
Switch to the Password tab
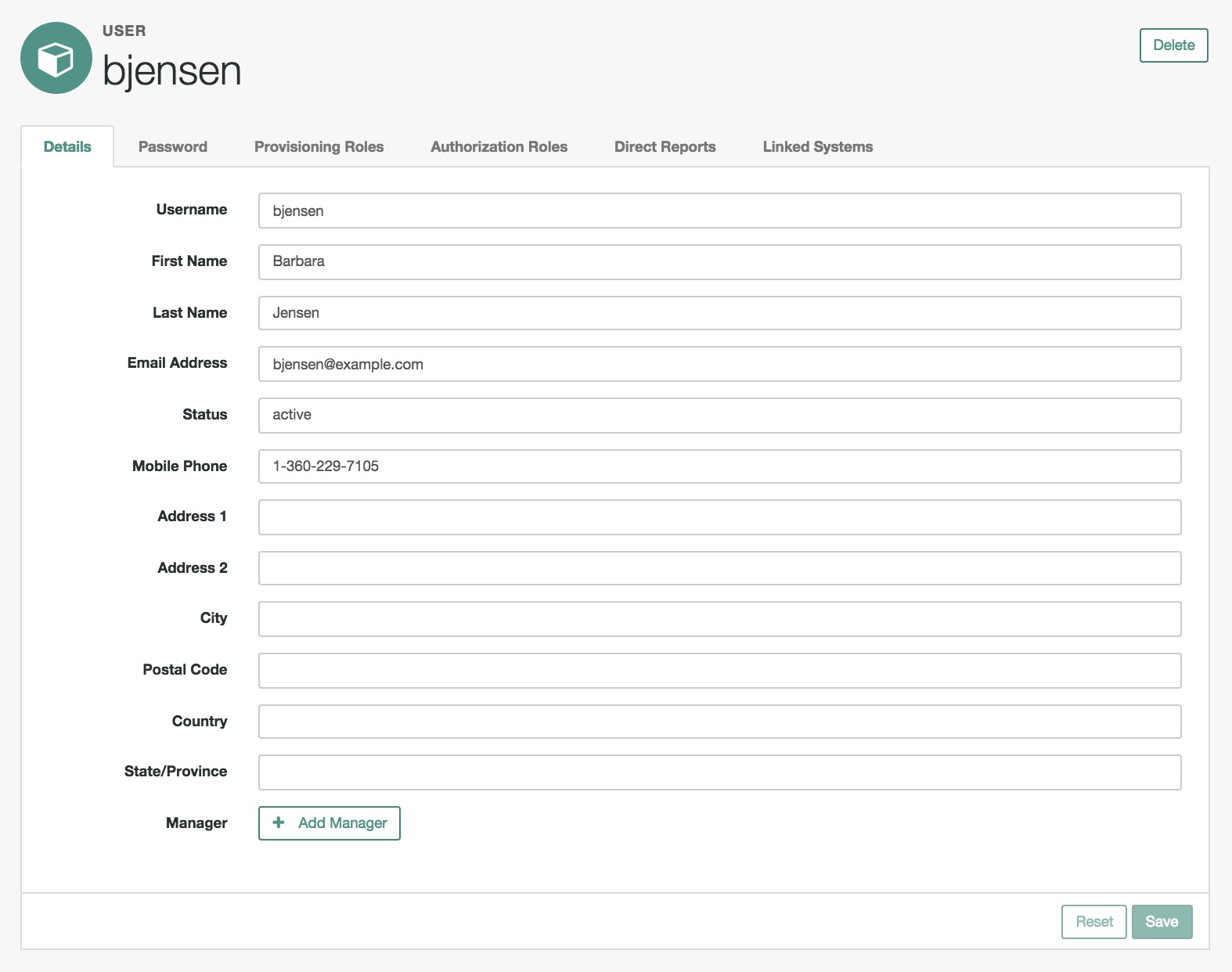tap(173, 146)
